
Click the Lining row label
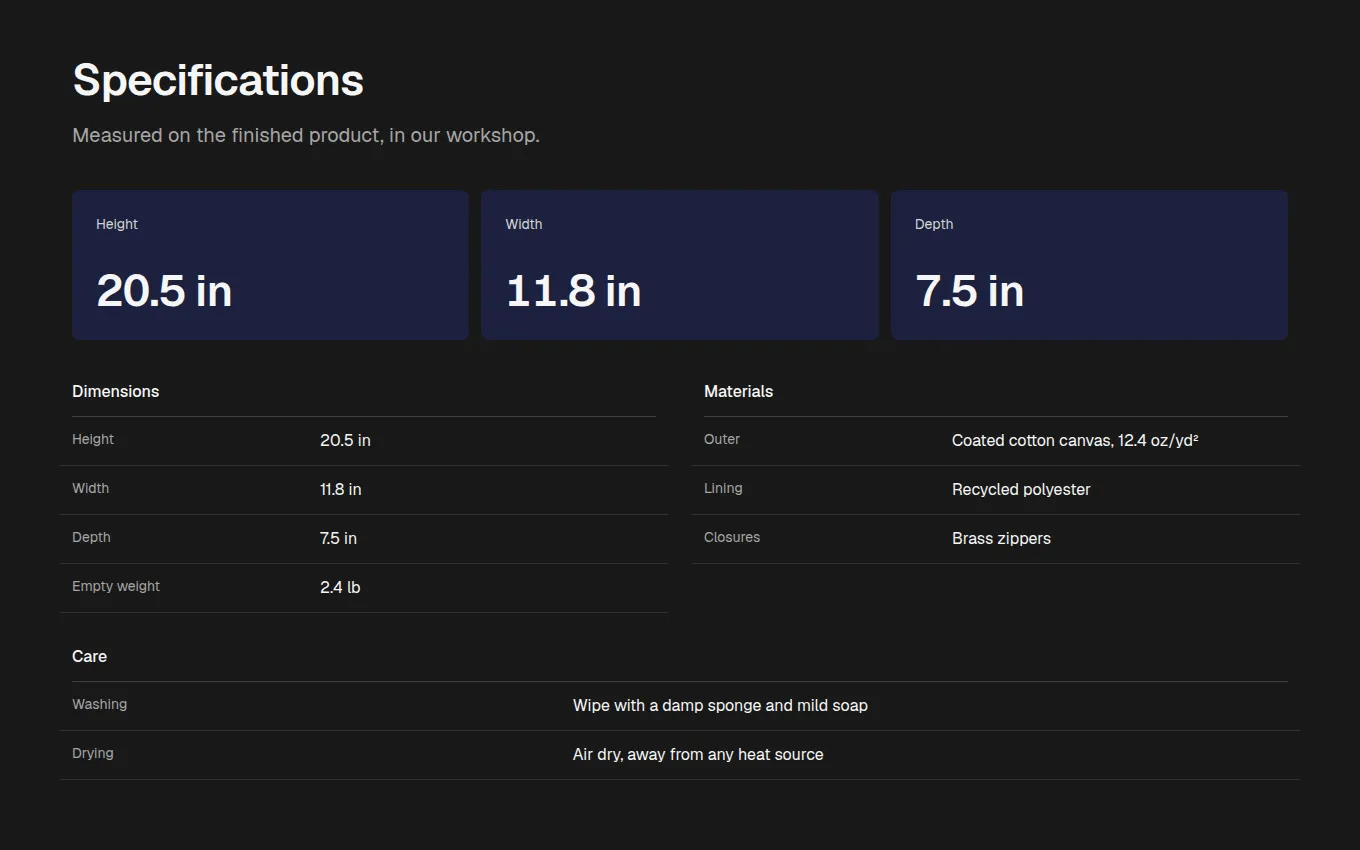[x=723, y=488]
